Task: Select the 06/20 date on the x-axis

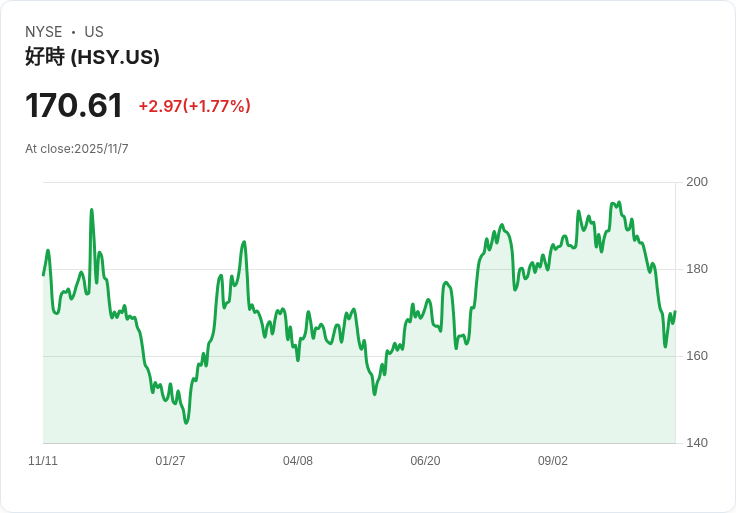Action: [x=425, y=461]
